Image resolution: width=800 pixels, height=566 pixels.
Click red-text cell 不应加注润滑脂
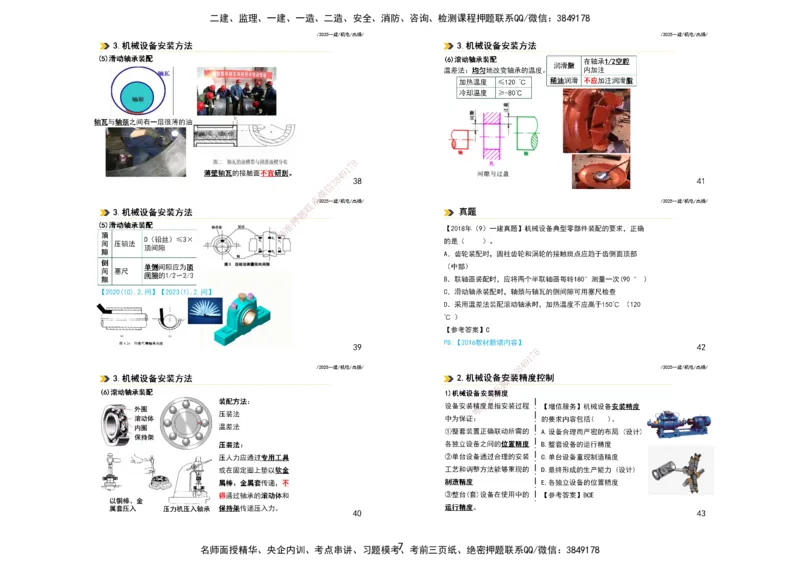point(609,81)
